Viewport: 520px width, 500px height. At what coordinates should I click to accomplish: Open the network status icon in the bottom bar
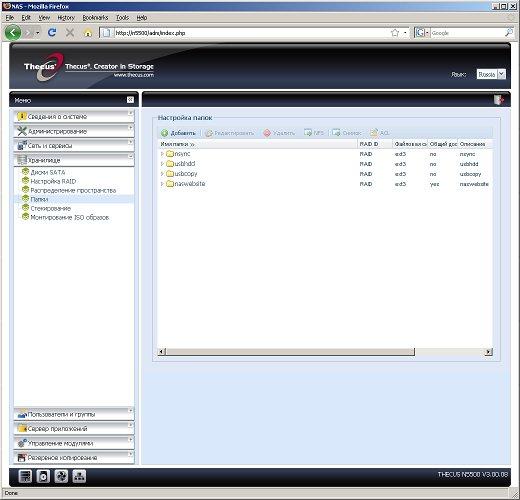79,476
